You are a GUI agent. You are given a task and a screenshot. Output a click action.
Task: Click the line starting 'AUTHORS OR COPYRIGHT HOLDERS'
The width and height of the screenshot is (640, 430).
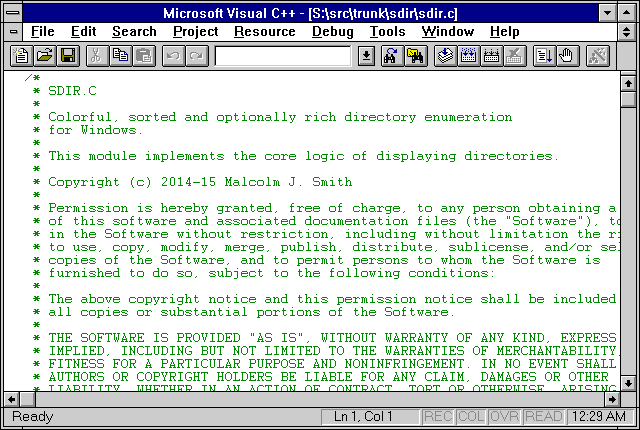tap(320, 377)
